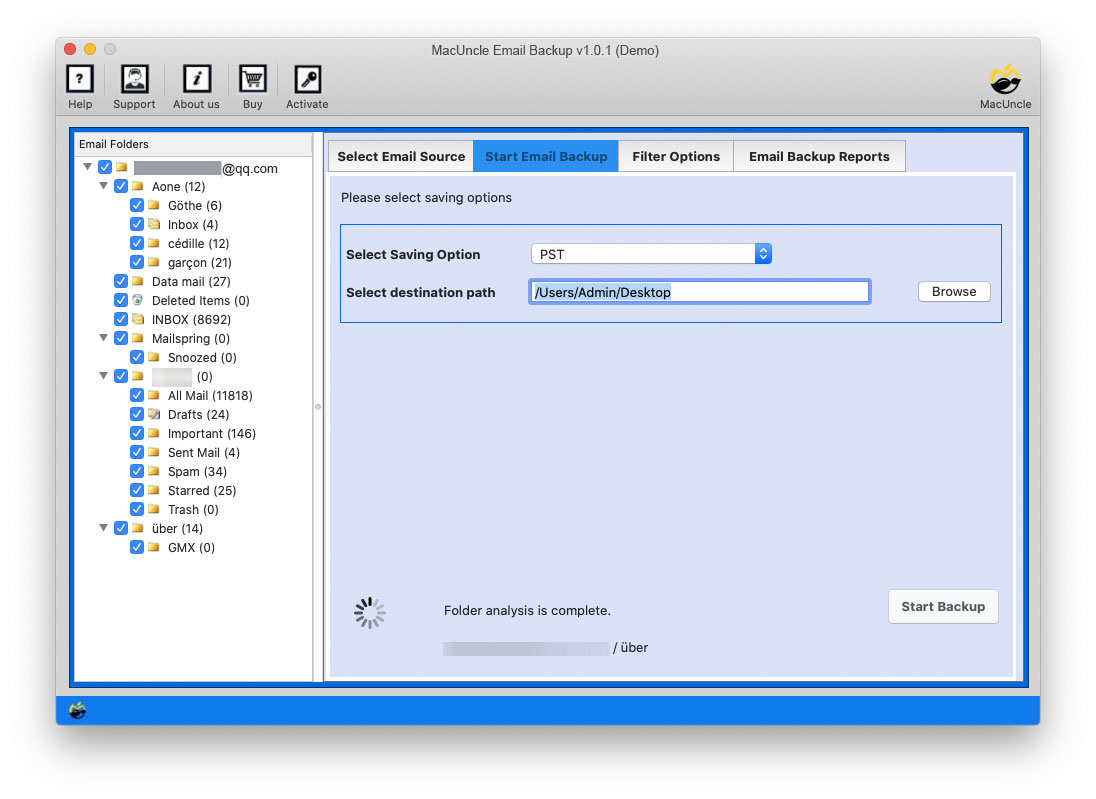This screenshot has width=1096, height=799.
Task: Click the MacUncle logo in the footer
Action: pos(77,710)
